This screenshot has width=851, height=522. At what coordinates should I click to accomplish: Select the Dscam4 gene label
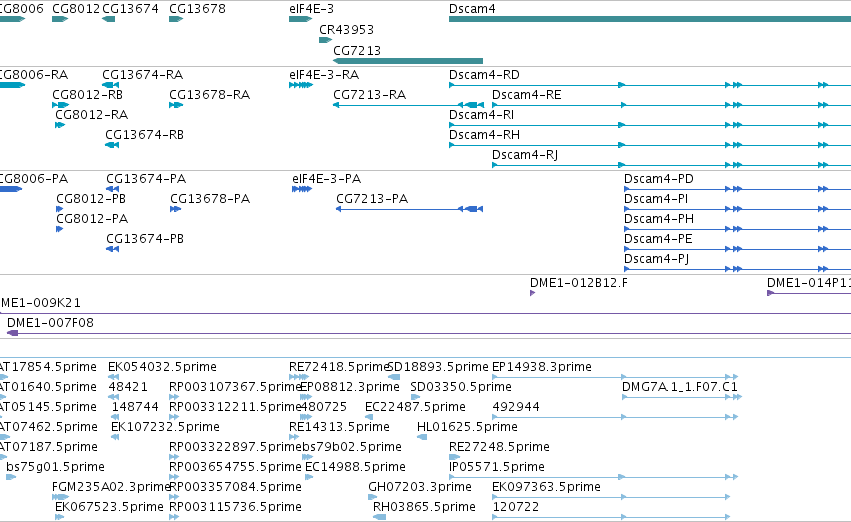point(472,9)
